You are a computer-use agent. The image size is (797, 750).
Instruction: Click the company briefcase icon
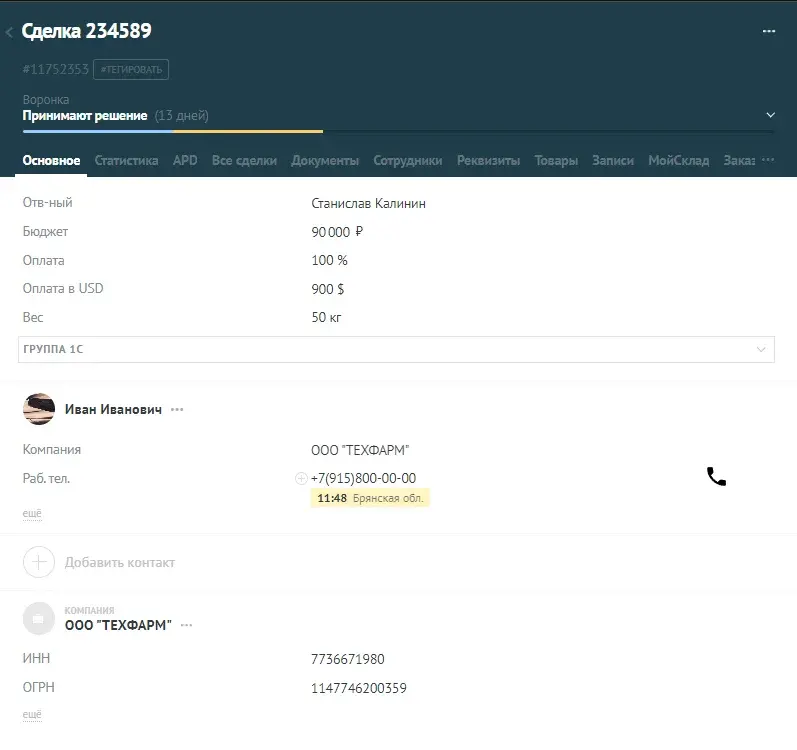point(39,618)
